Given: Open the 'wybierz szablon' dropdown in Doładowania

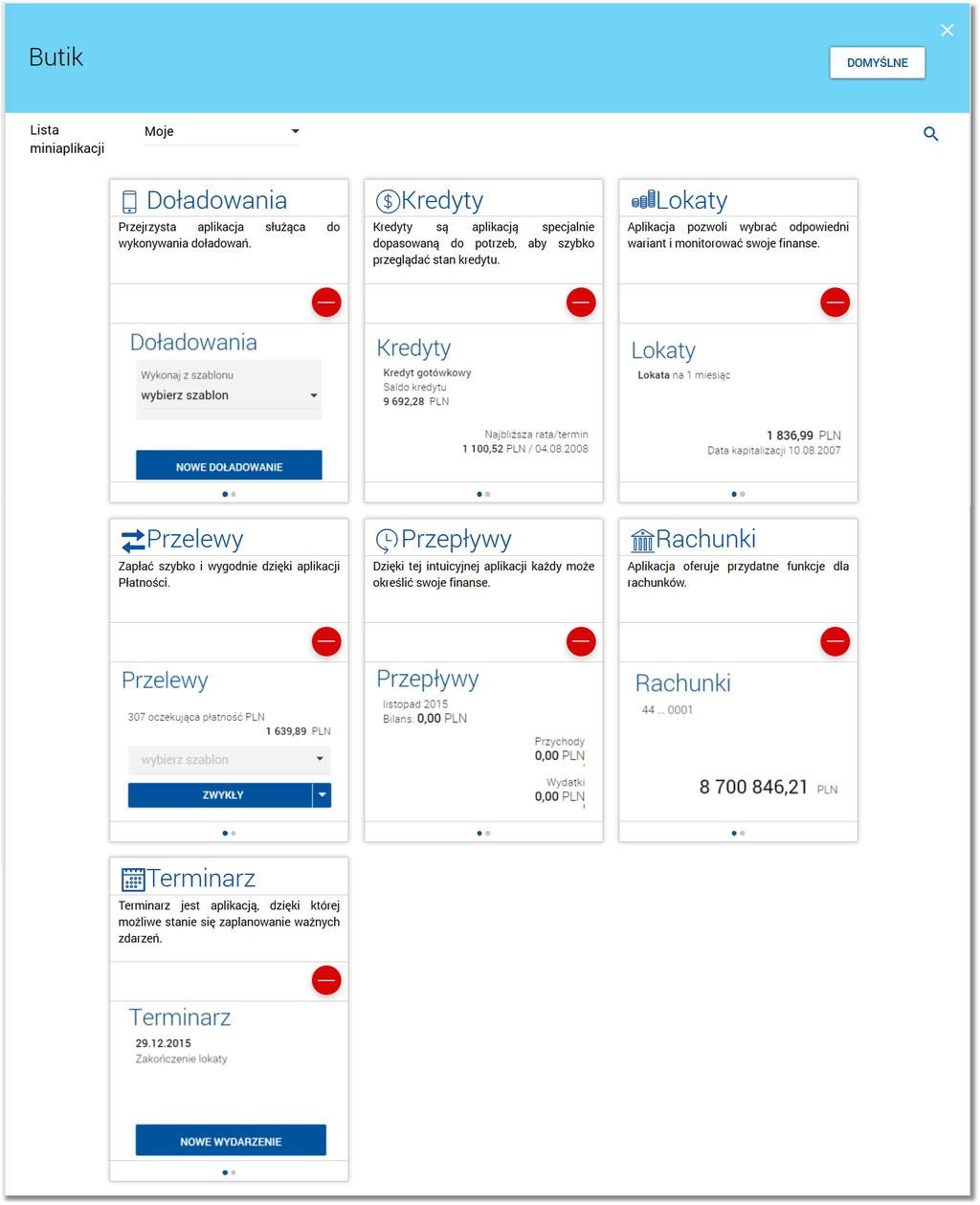Looking at the screenshot, I should [229, 395].
